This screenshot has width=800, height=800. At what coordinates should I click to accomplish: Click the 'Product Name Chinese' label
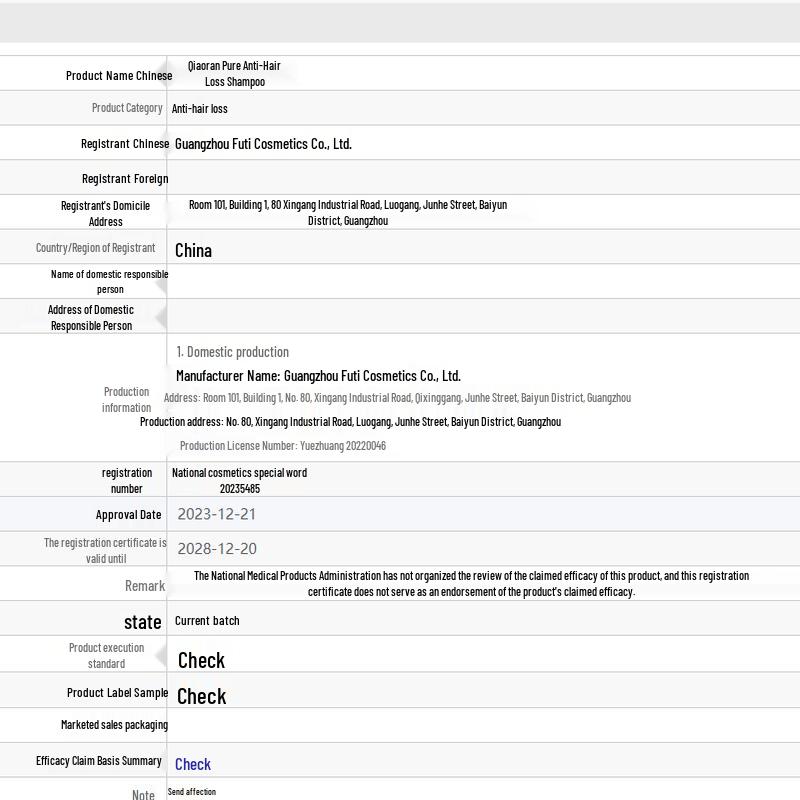click(119, 76)
